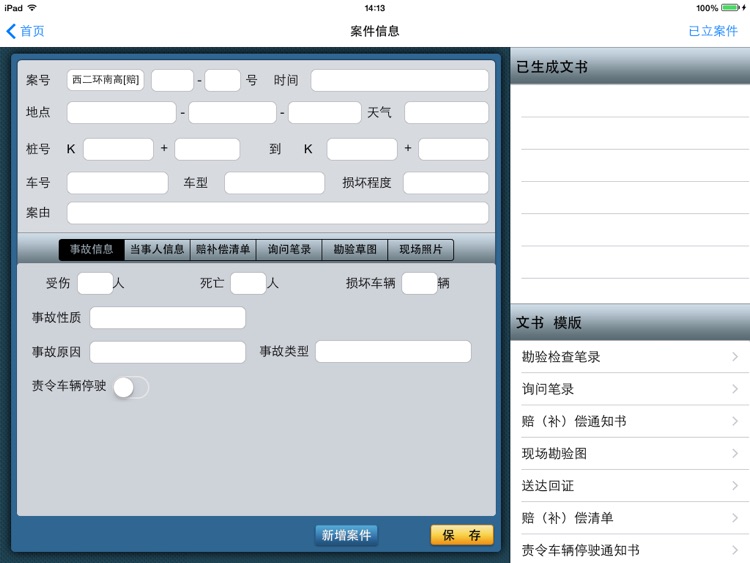The height and width of the screenshot is (563, 750).
Task: Click 事故性质 input field
Action: 167,318
